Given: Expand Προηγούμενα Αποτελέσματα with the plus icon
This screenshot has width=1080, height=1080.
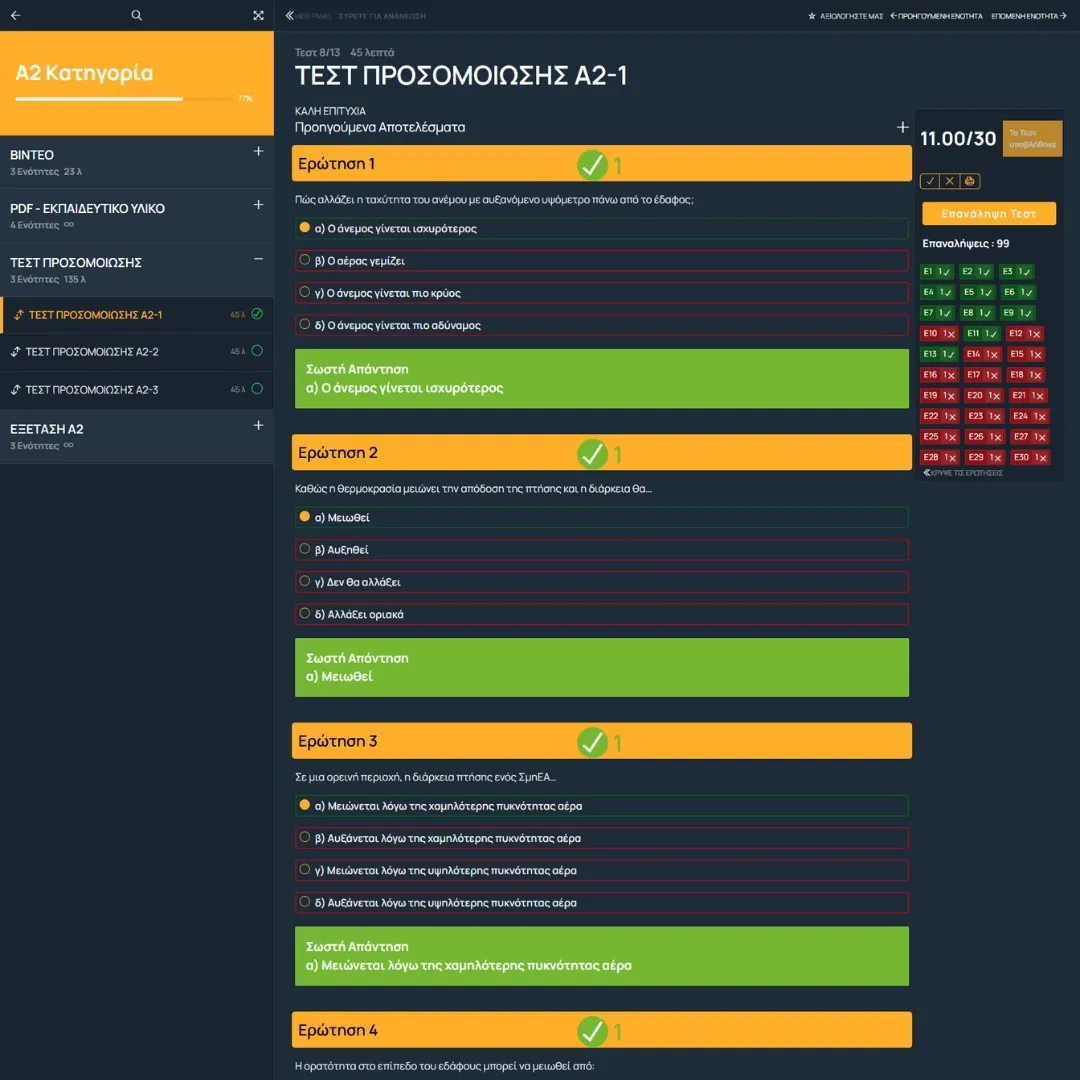Looking at the screenshot, I should point(902,127).
